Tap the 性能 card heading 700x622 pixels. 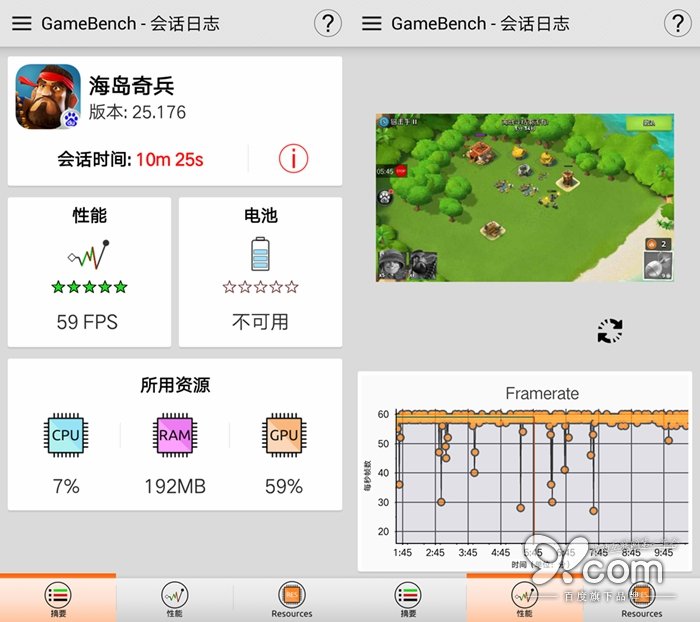89,215
